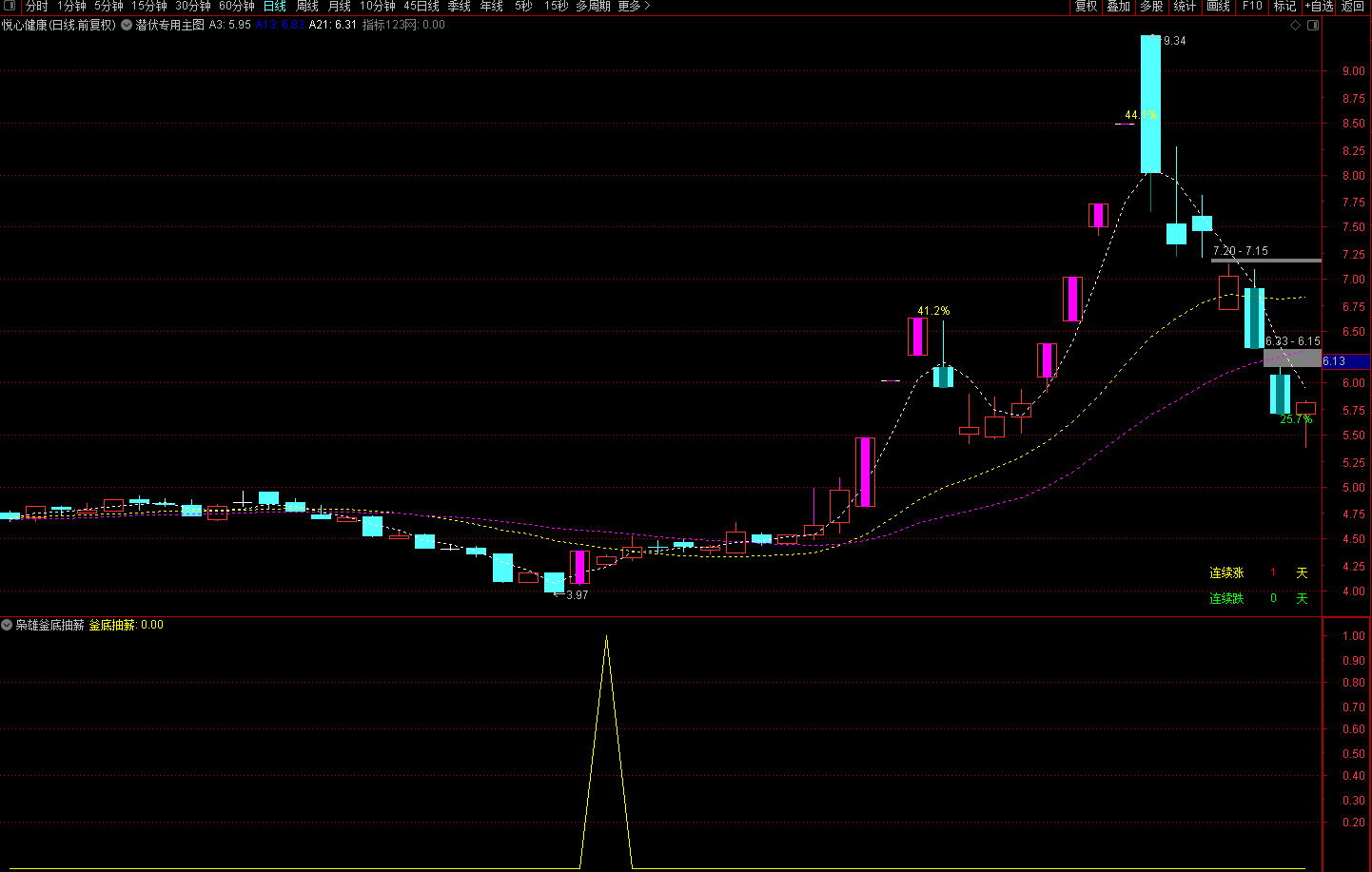1372x872 pixels.
Task: Click the diamond icon at chart's top right
Action: coord(1295,26)
